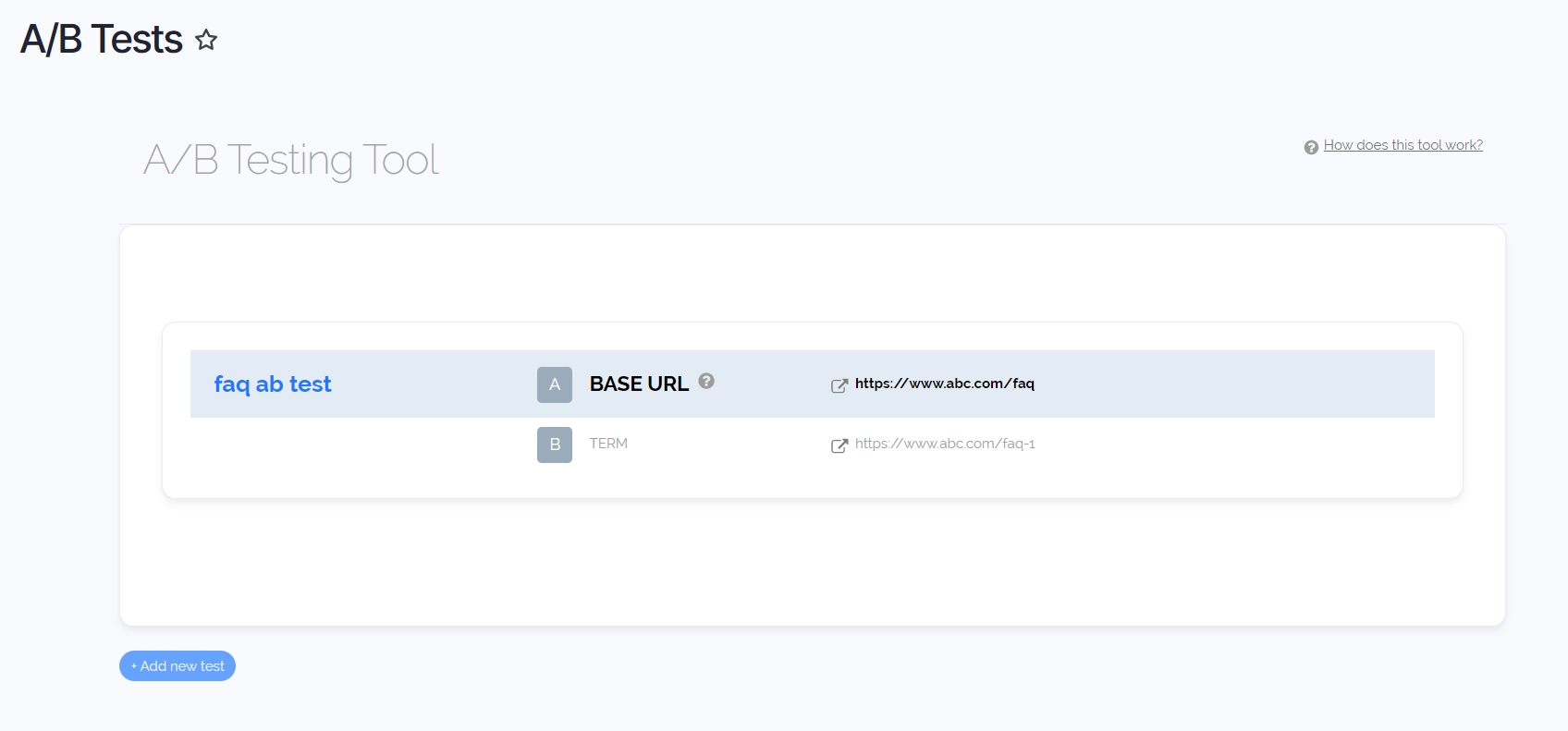
Task: Click the TERM label in row B
Action: click(608, 444)
